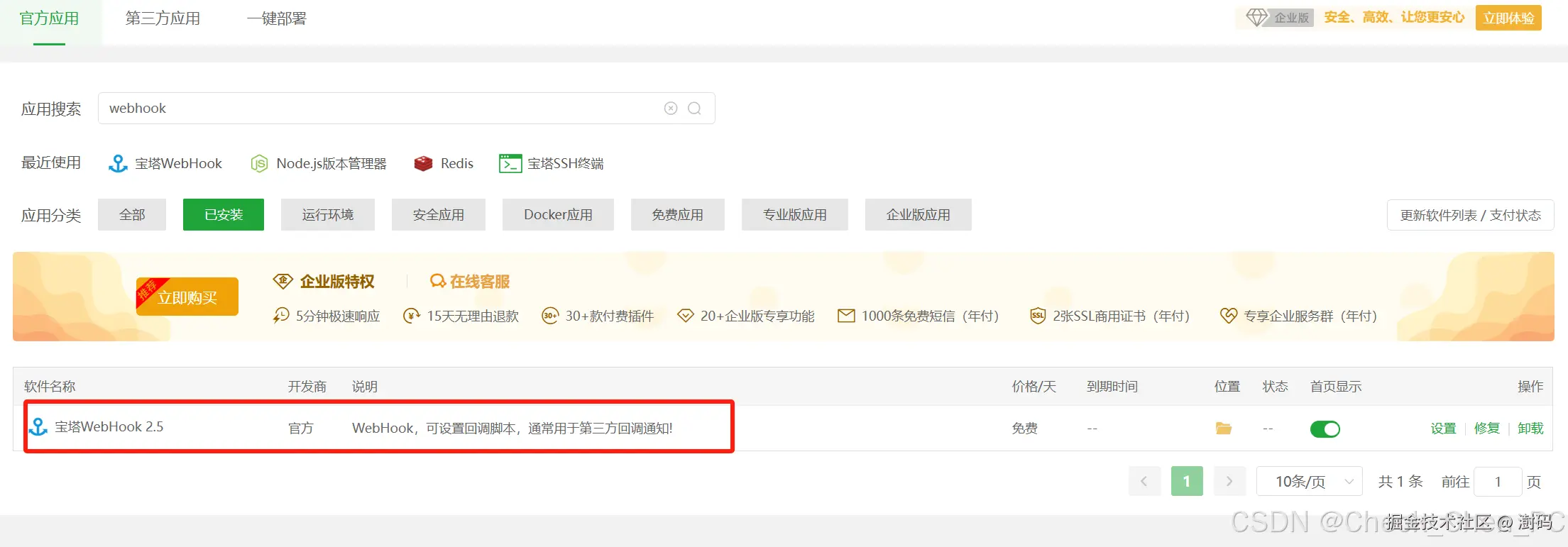The height and width of the screenshot is (547, 1568).
Task: Click the 安全、高效、让您更安心 slogan
Action: point(1394,17)
